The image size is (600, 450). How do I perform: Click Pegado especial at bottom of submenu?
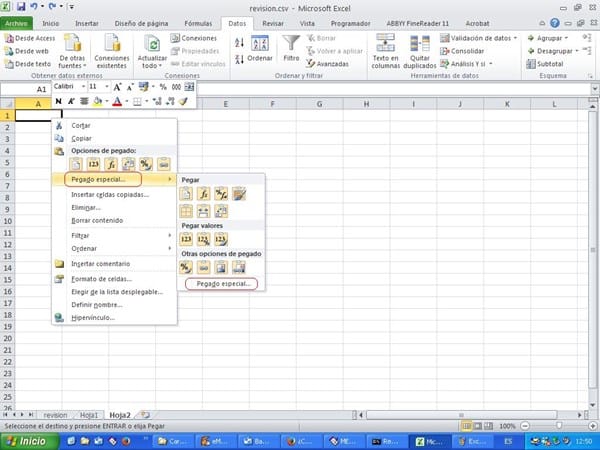click(223, 284)
